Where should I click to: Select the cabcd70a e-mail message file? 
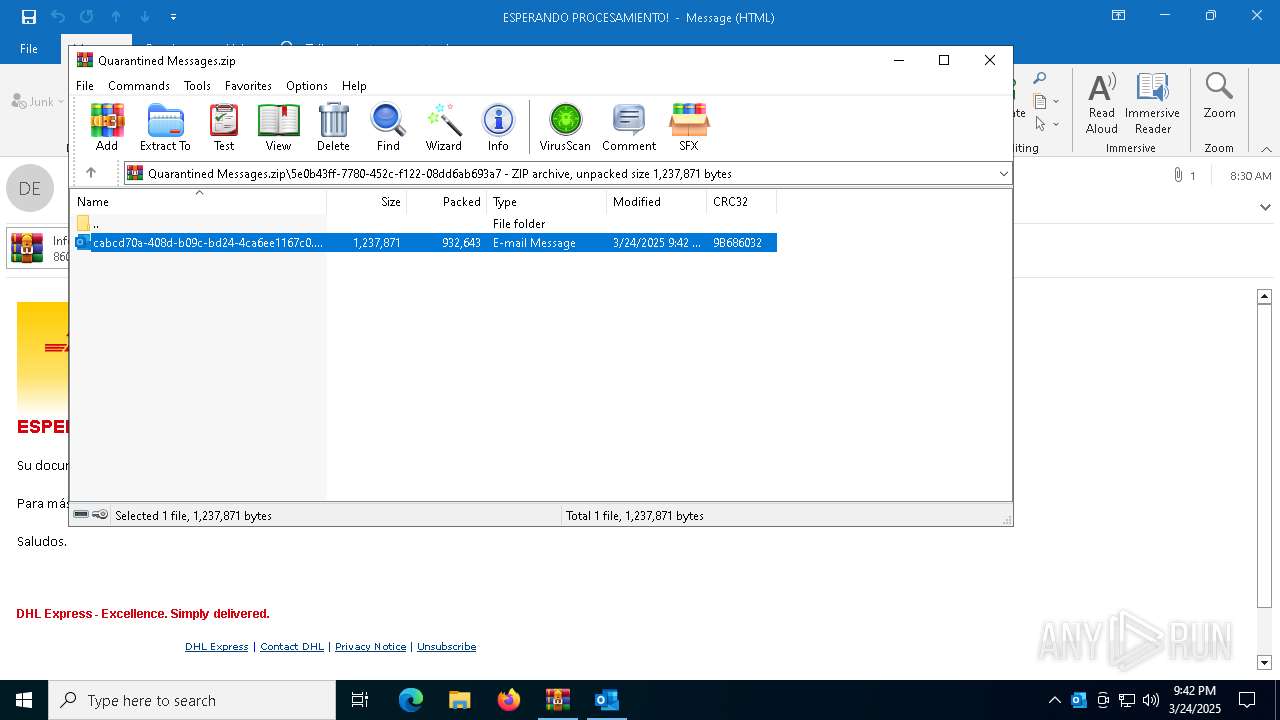coord(425,243)
